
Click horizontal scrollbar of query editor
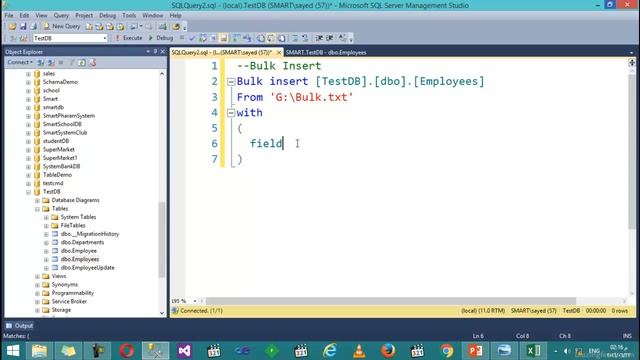pyautogui.click(x=391, y=301)
